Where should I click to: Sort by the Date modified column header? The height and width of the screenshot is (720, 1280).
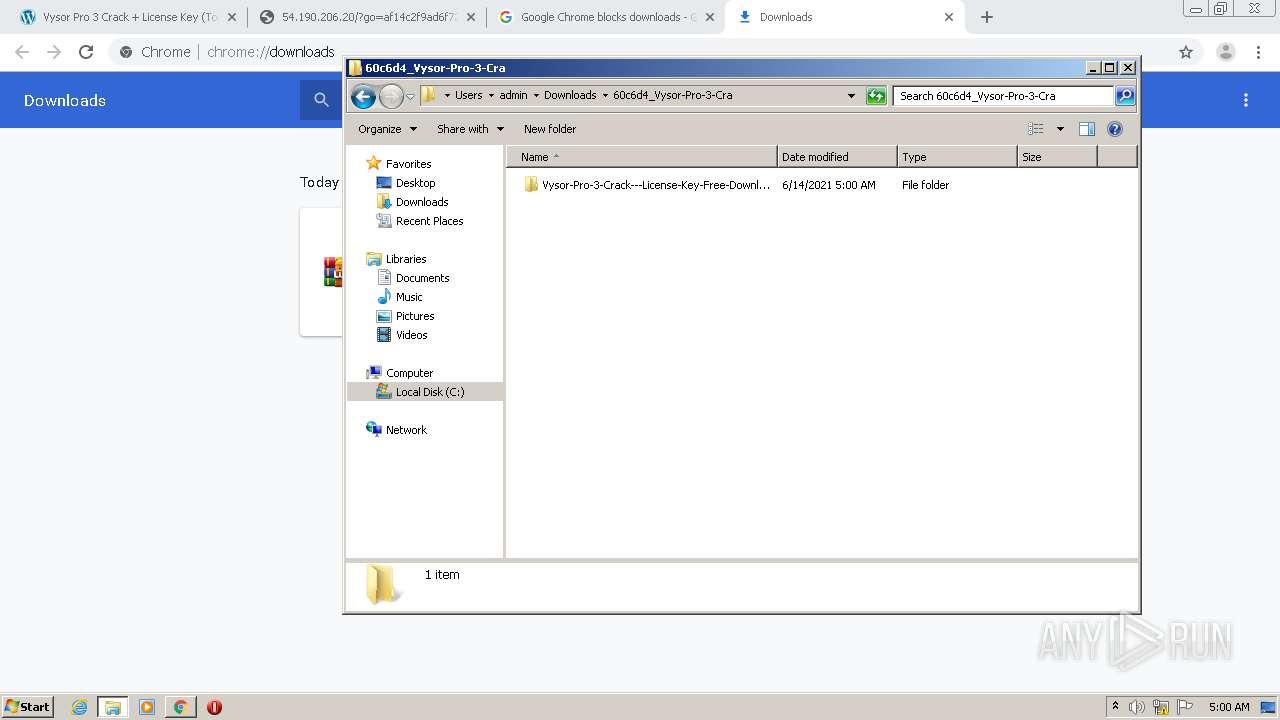click(x=837, y=157)
